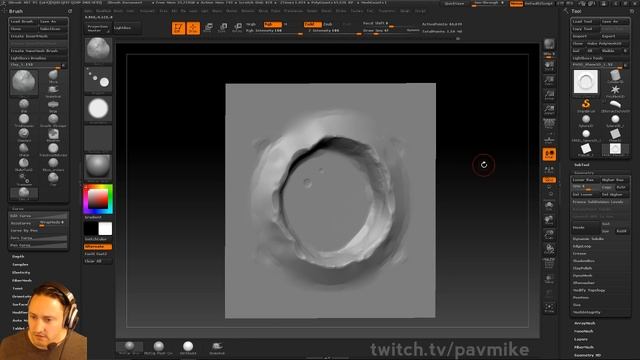Select the black secondary color swatch
The height and width of the screenshot is (360, 640).
click(x=91, y=229)
